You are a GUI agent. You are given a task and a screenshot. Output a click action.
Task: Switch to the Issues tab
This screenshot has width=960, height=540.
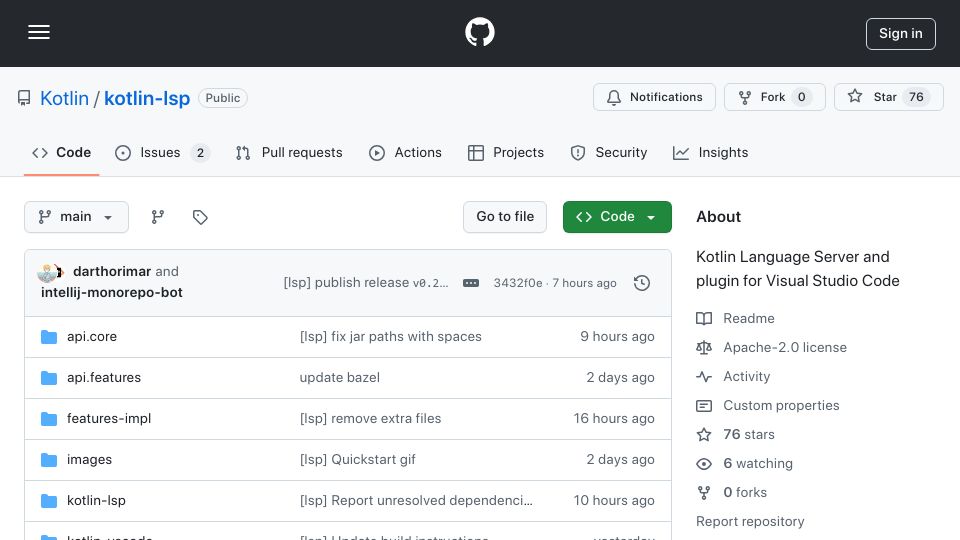[162, 152]
